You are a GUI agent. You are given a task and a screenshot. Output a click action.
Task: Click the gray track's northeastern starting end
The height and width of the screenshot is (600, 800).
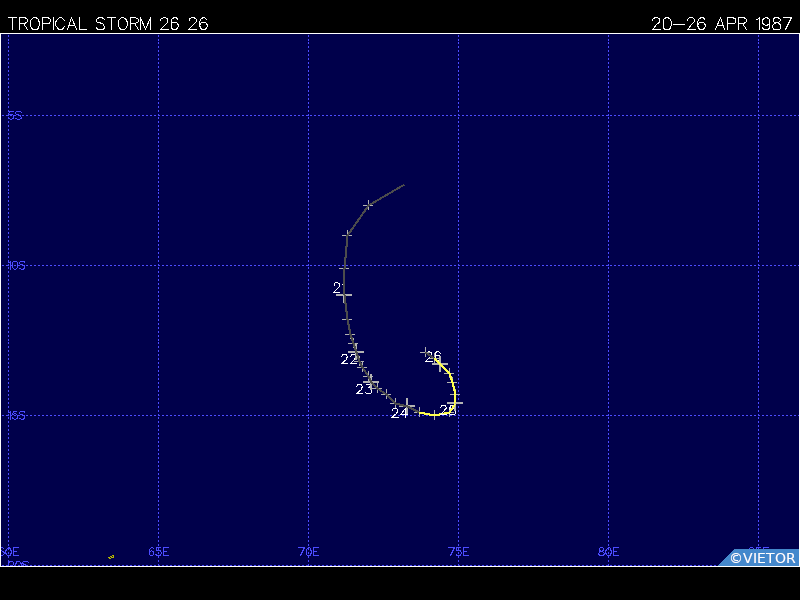pyautogui.click(x=403, y=185)
